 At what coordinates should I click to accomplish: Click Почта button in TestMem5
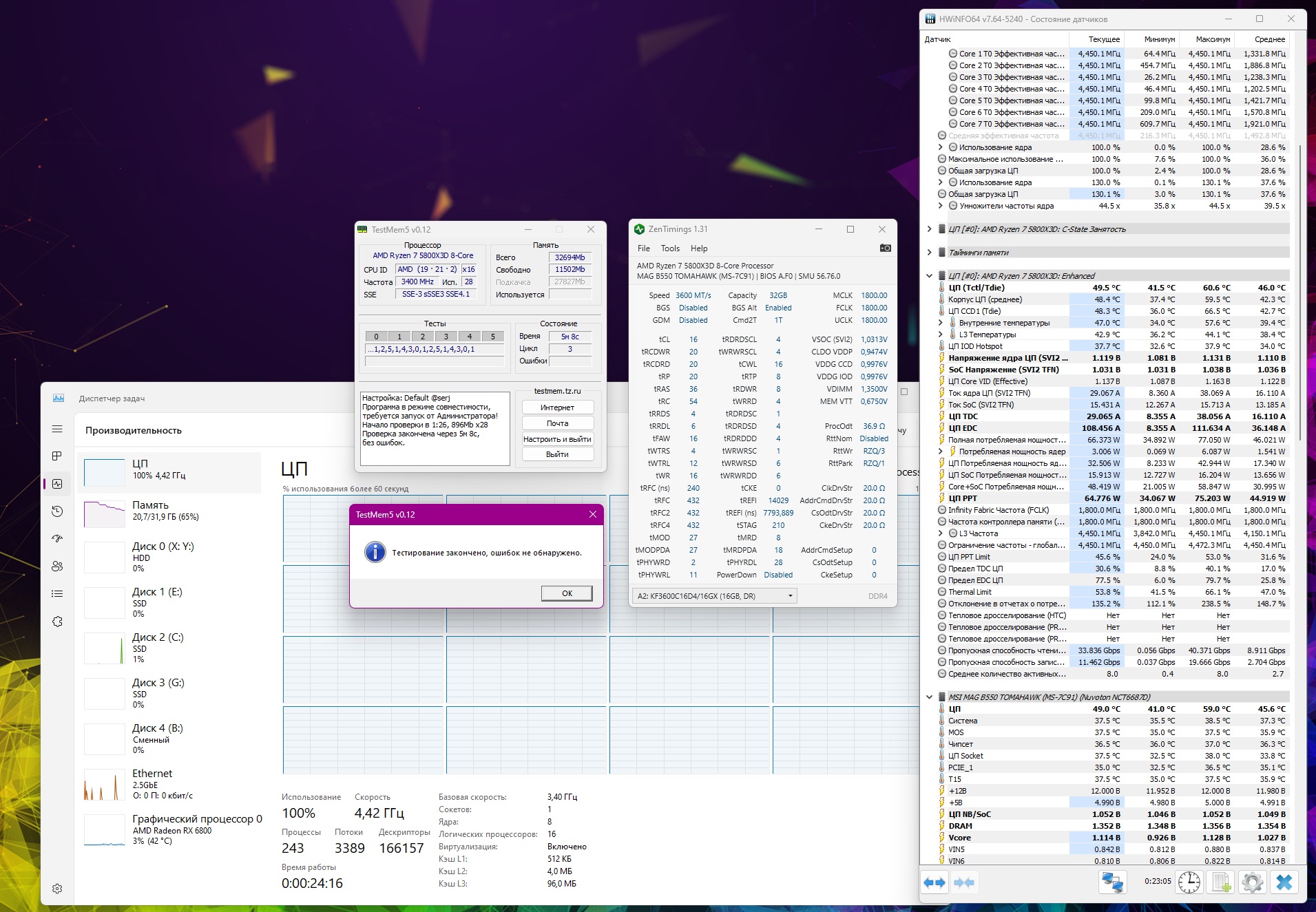(557, 423)
